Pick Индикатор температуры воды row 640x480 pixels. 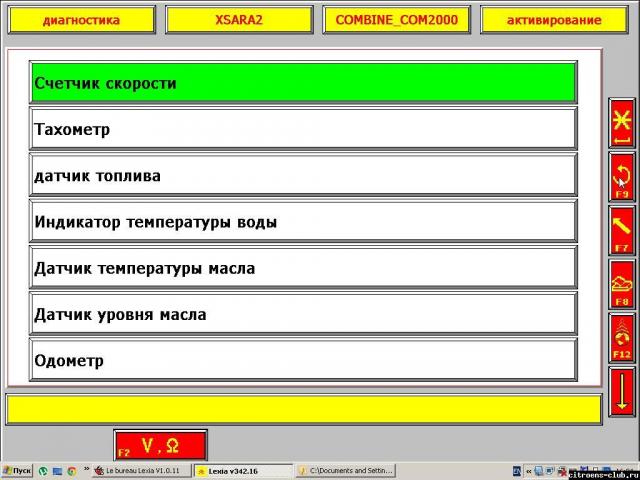(303, 221)
